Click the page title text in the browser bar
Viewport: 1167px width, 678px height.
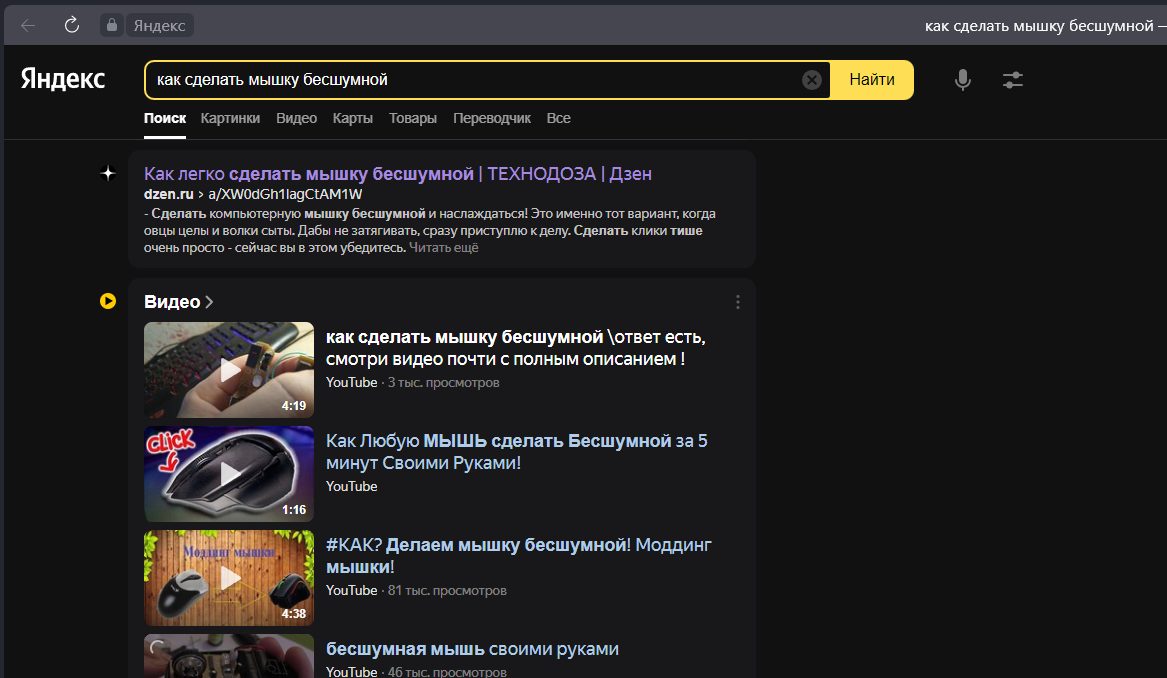[1045, 26]
